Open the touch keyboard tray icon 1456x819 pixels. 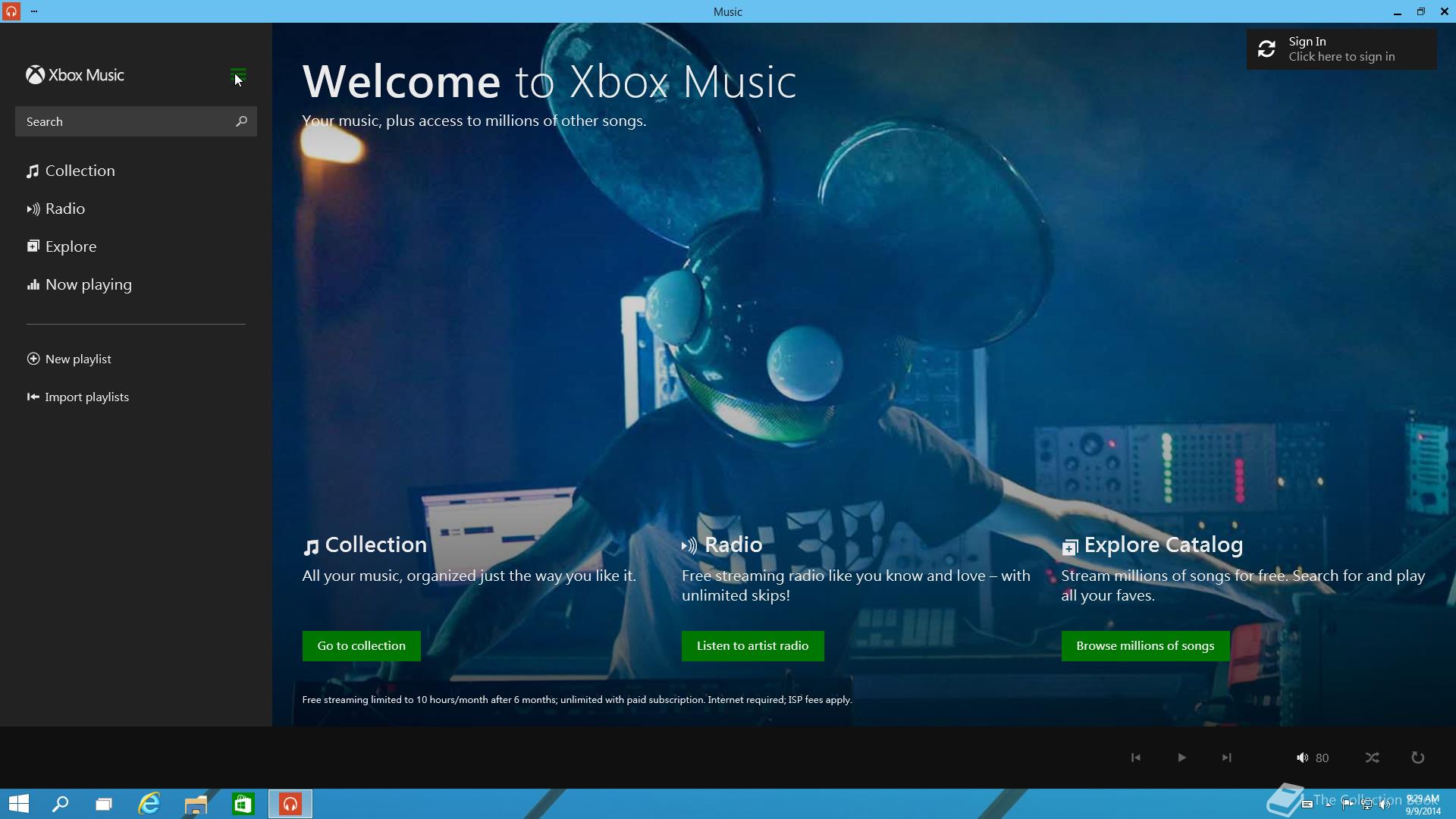(x=1307, y=805)
